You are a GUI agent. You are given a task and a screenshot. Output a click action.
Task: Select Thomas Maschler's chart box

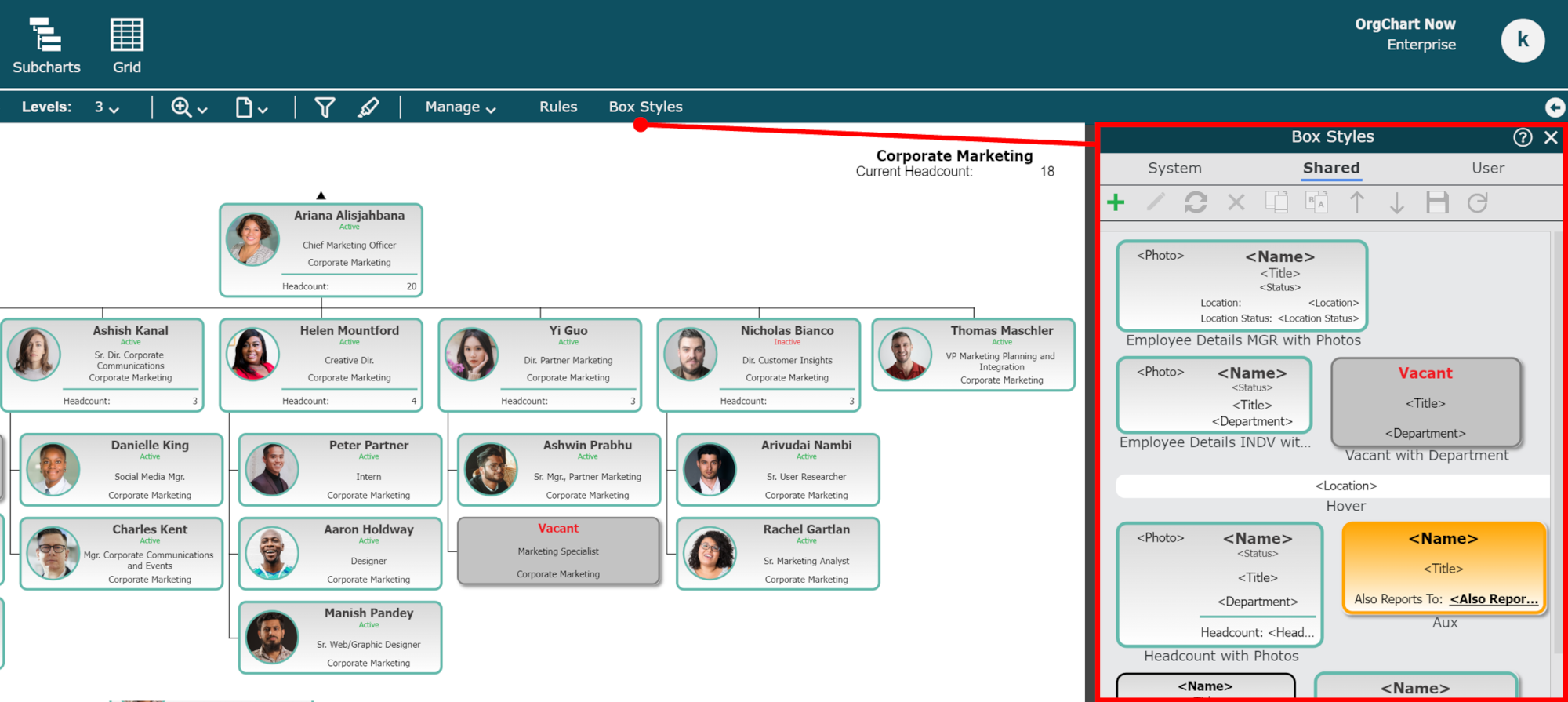pyautogui.click(x=973, y=355)
